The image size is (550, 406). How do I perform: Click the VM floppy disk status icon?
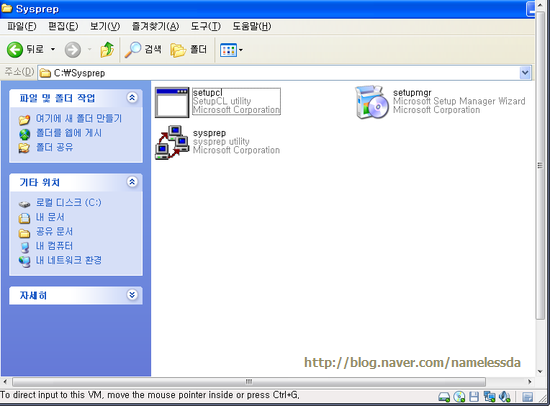[x=474, y=397]
